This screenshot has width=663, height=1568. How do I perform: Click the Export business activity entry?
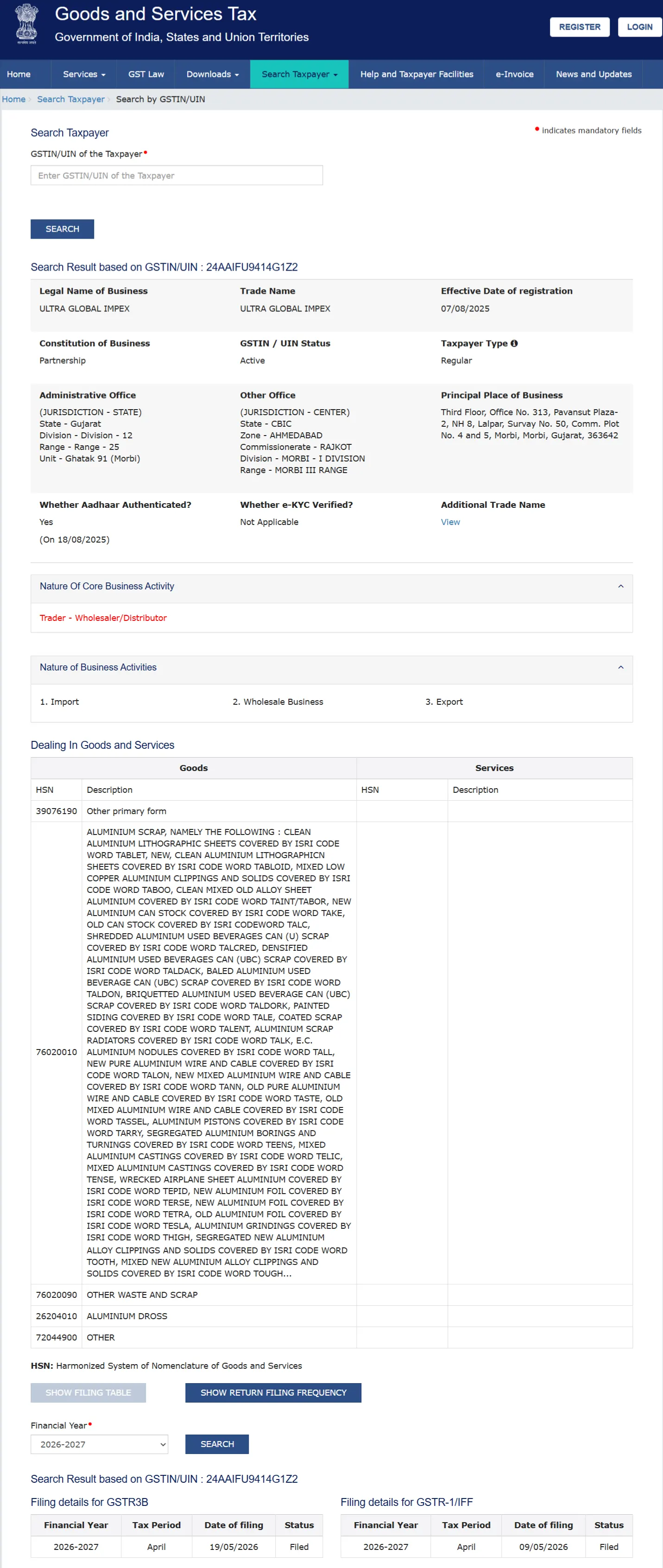click(x=444, y=702)
